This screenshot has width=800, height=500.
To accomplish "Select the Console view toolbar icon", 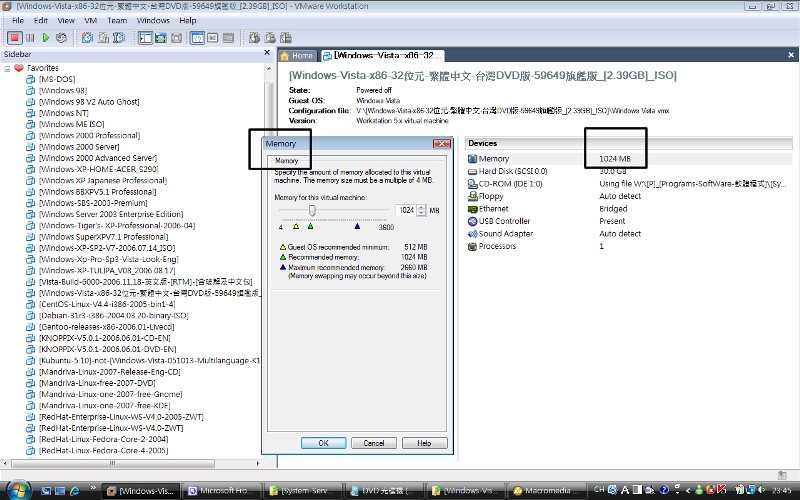I will (213, 38).
